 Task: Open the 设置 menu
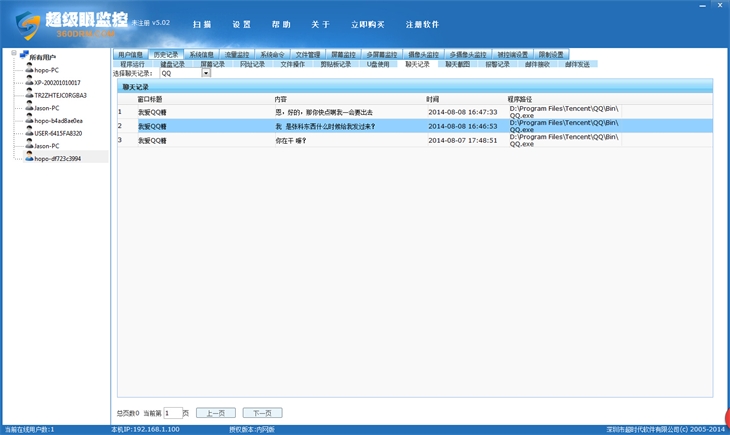242,23
